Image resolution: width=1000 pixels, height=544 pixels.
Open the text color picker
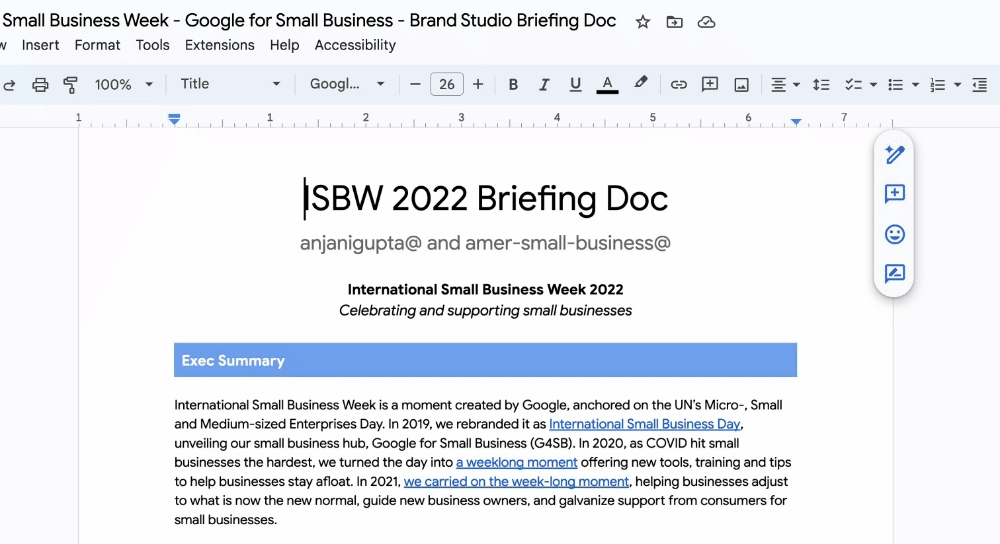coord(607,85)
